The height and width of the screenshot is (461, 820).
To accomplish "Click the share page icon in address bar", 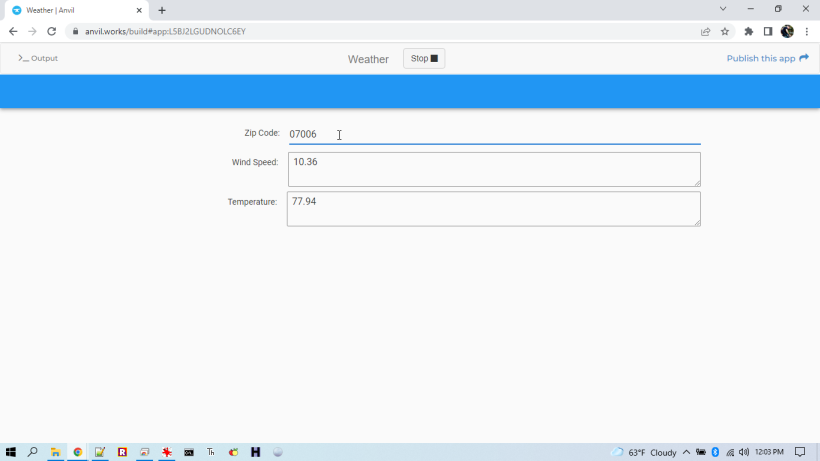I will coord(706,31).
